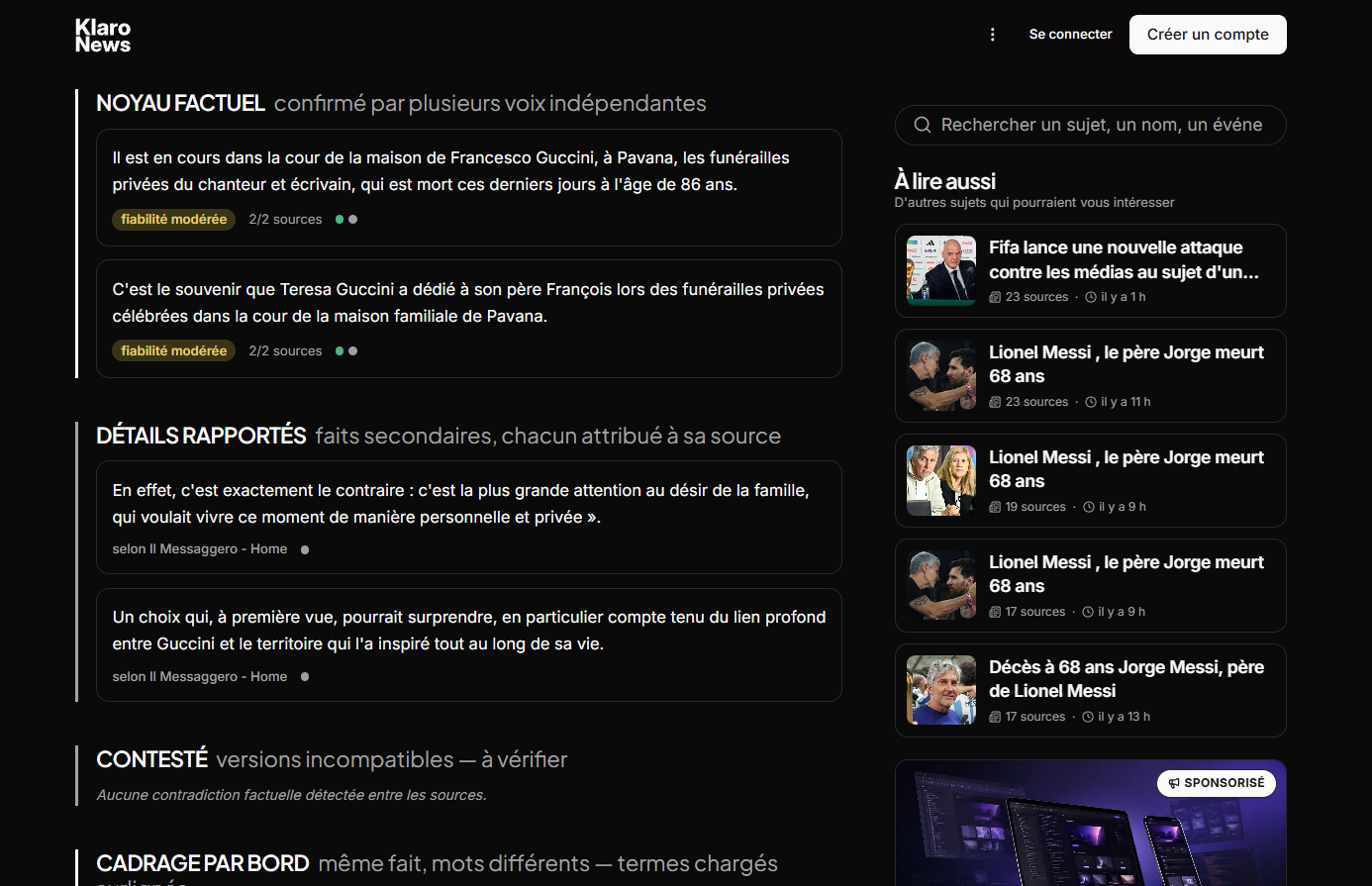Click the megaphone icon in the Sponsorisé badge
Screen dimensions: 1372x886
1174,783
